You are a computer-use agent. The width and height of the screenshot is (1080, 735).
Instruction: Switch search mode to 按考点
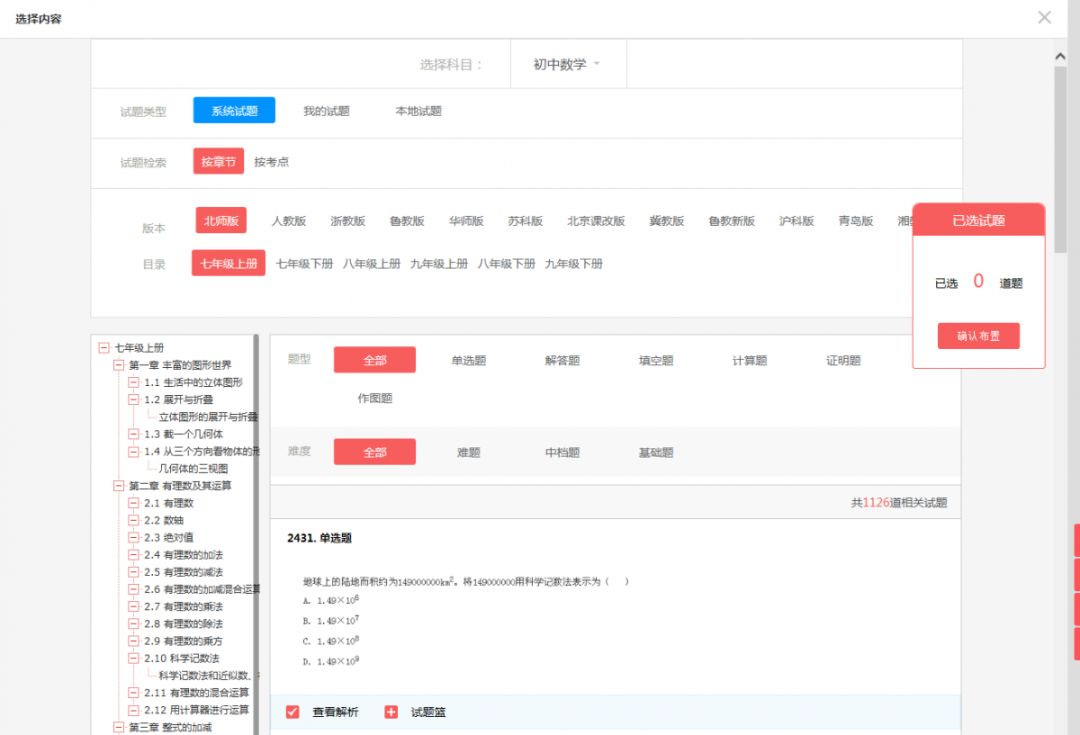270,160
